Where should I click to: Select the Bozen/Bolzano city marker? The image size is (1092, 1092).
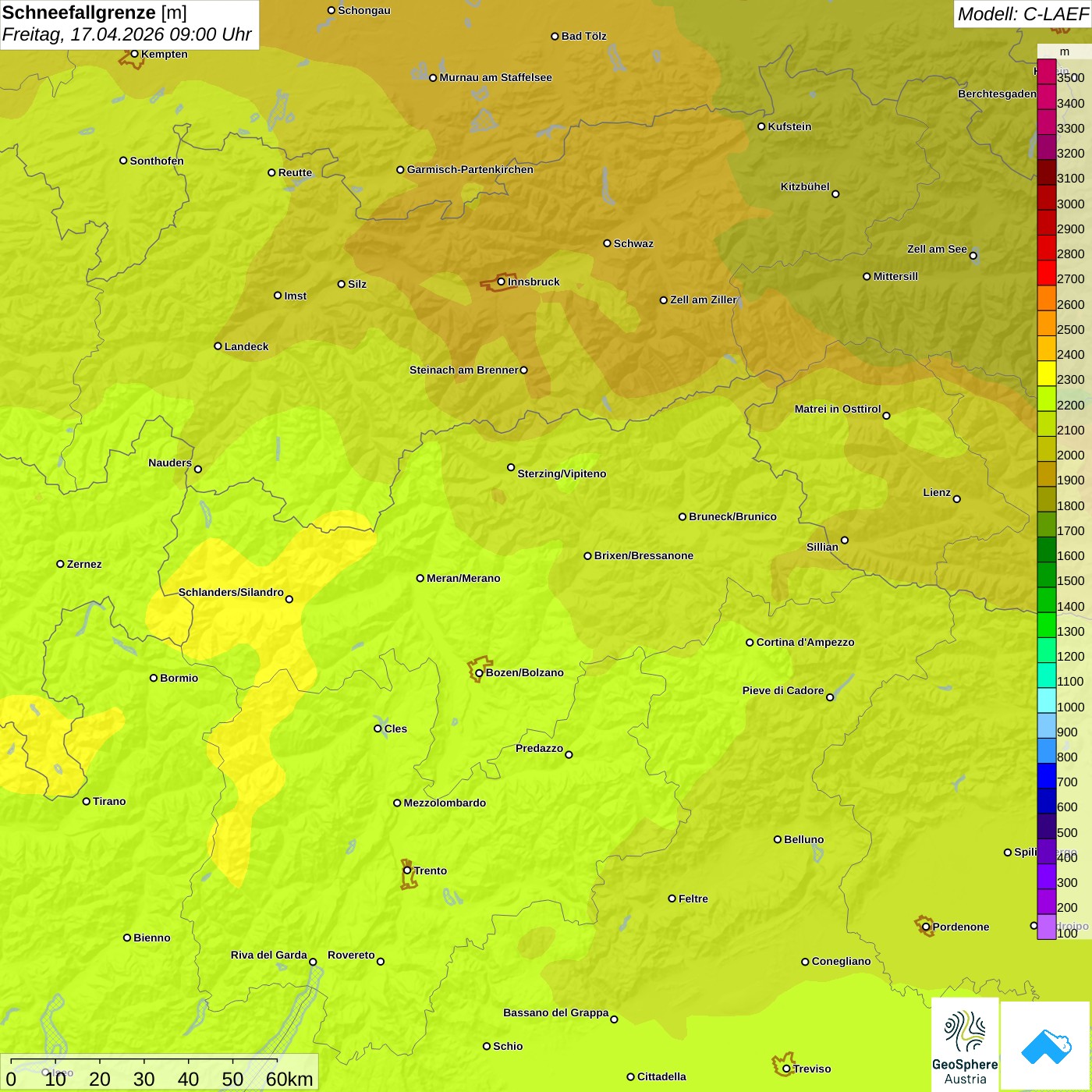pyautogui.click(x=479, y=672)
